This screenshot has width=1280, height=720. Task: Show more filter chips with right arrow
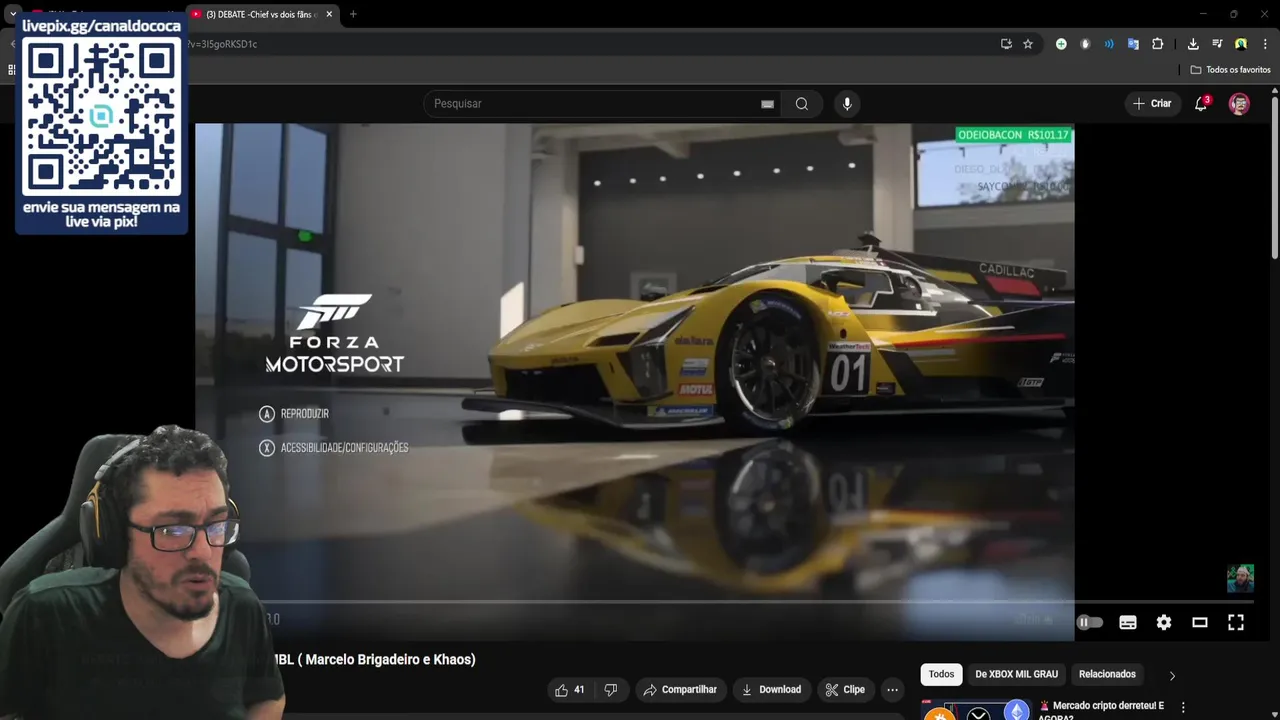1172,675
